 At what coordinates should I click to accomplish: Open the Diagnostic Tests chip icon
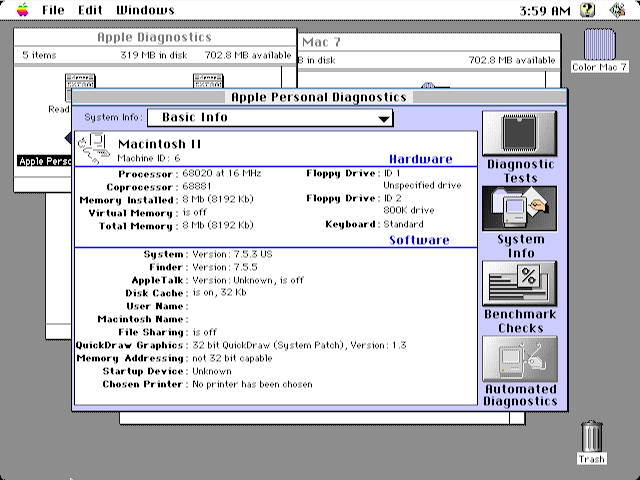(x=520, y=133)
